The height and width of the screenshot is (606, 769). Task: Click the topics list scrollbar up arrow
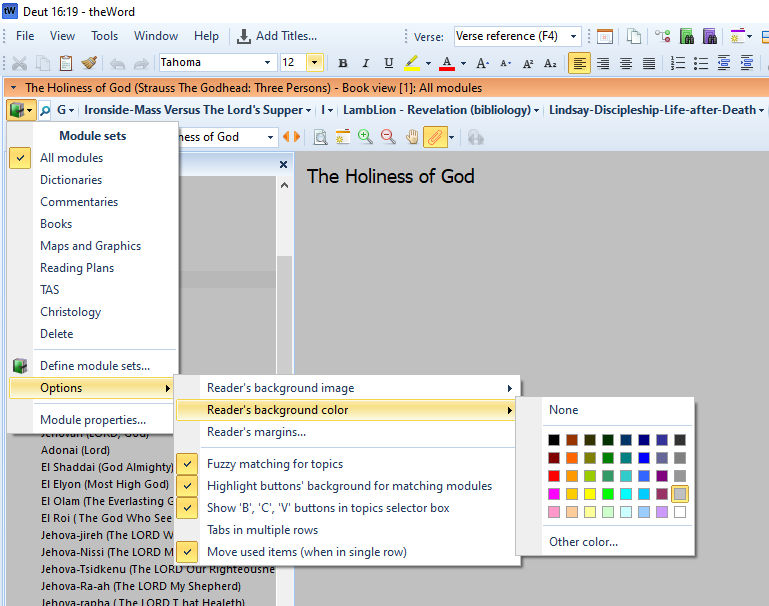pyautogui.click(x=284, y=185)
